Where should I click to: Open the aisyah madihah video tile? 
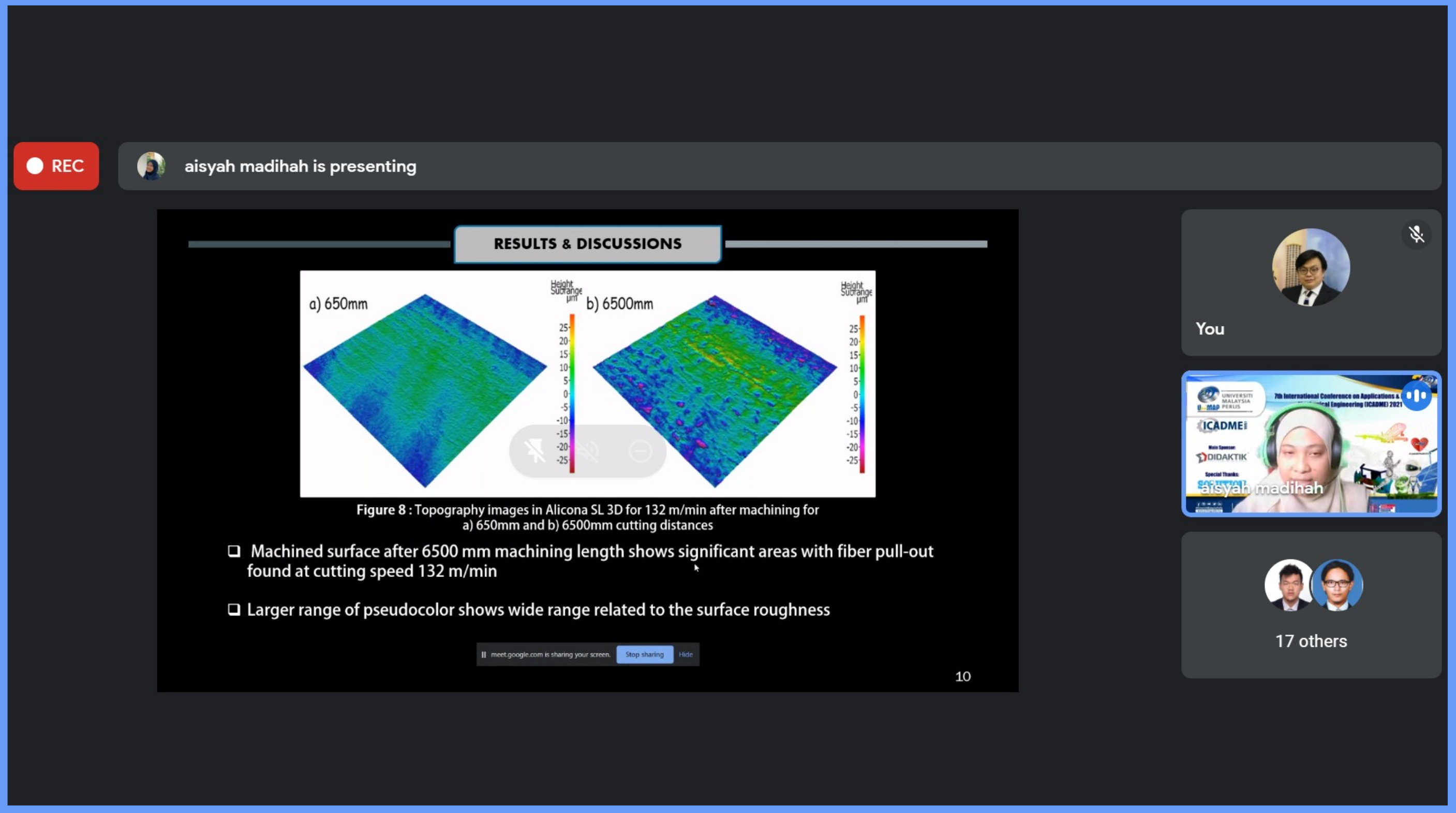pos(1311,444)
